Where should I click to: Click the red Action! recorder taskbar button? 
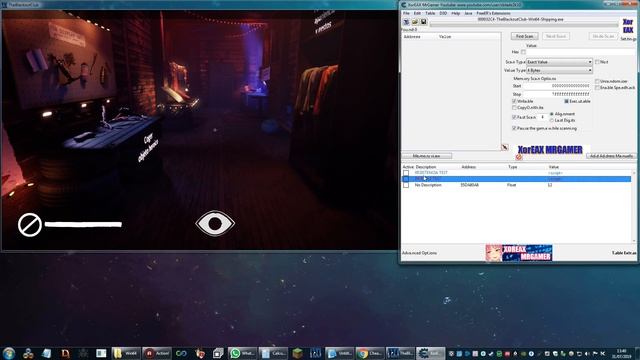click(x=157, y=353)
